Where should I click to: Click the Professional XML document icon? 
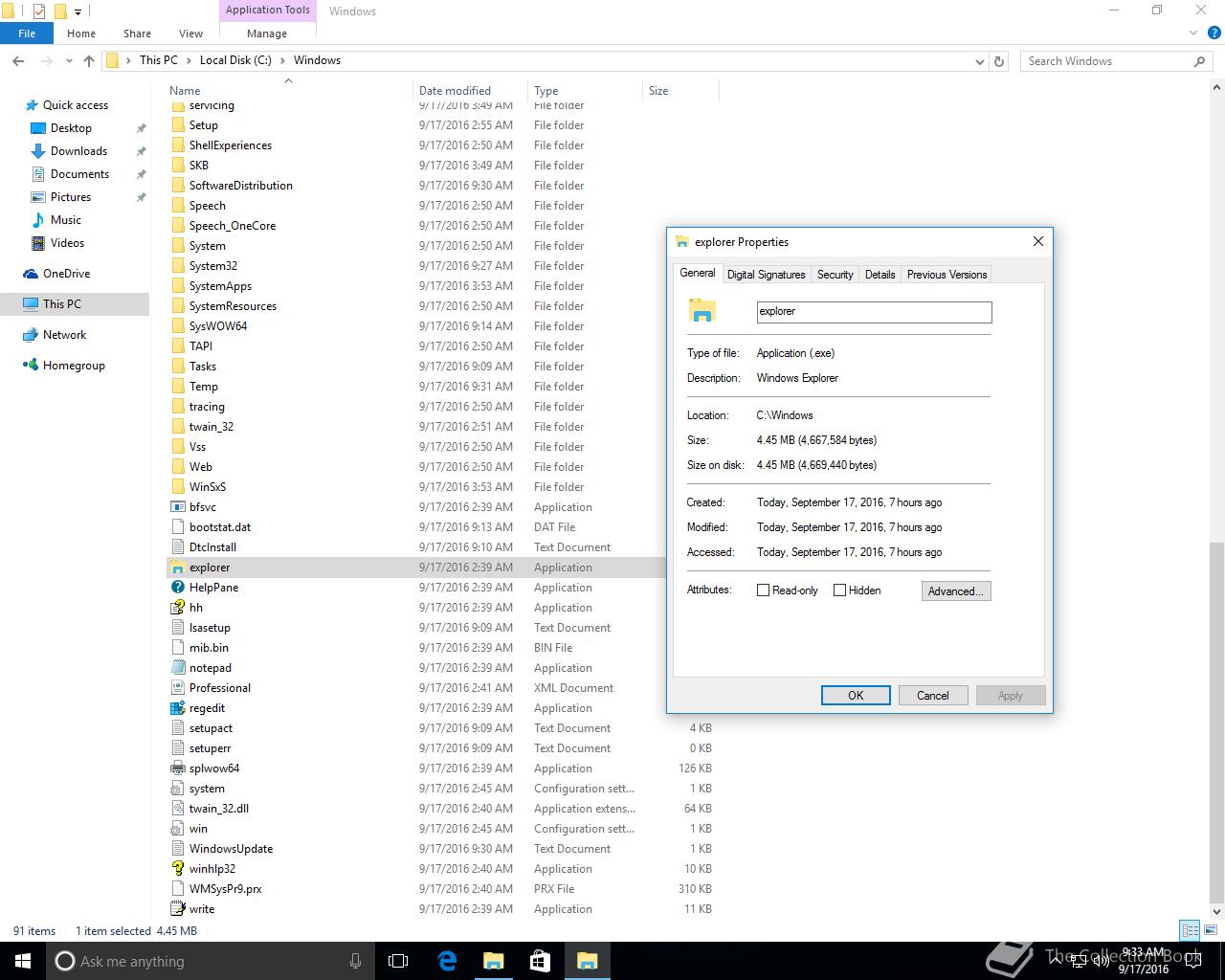click(x=177, y=688)
